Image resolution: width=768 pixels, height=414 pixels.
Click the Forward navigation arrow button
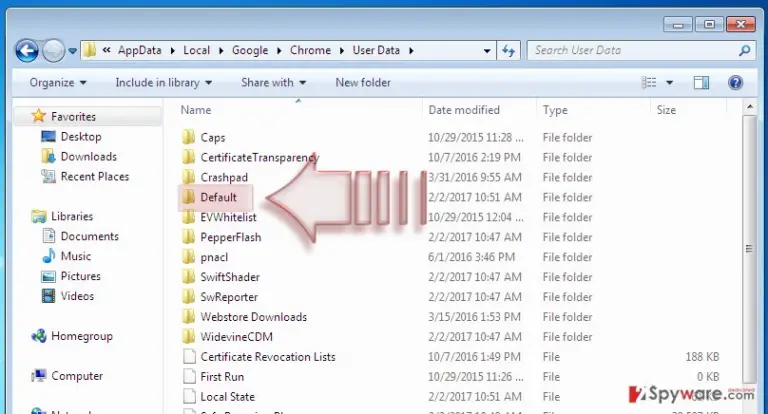53,50
